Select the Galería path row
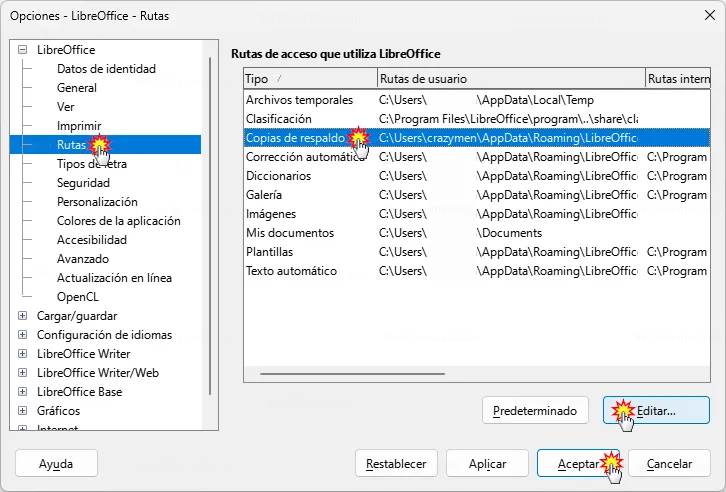Screen dimensions: 726x492 tap(477, 195)
